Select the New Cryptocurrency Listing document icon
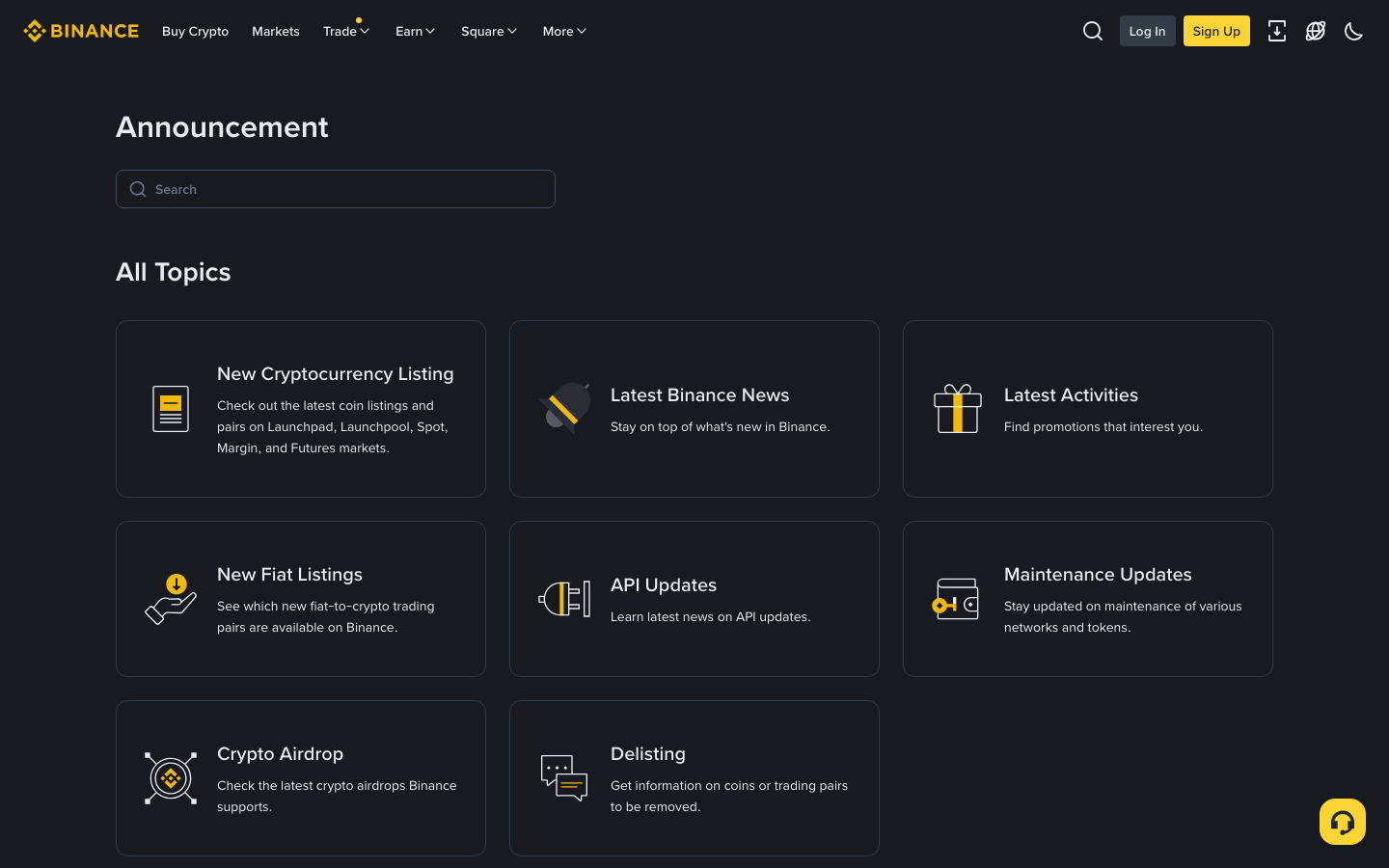This screenshot has height=868, width=1389. point(171,408)
